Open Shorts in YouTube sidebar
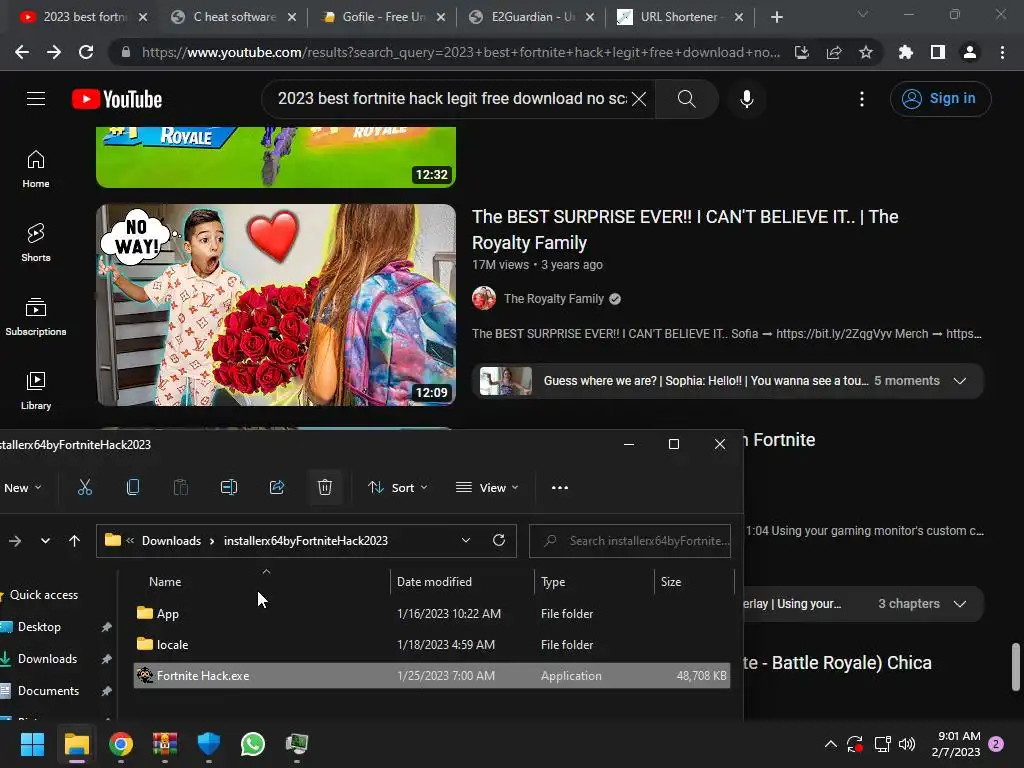The width and height of the screenshot is (1024, 768). coord(36,242)
